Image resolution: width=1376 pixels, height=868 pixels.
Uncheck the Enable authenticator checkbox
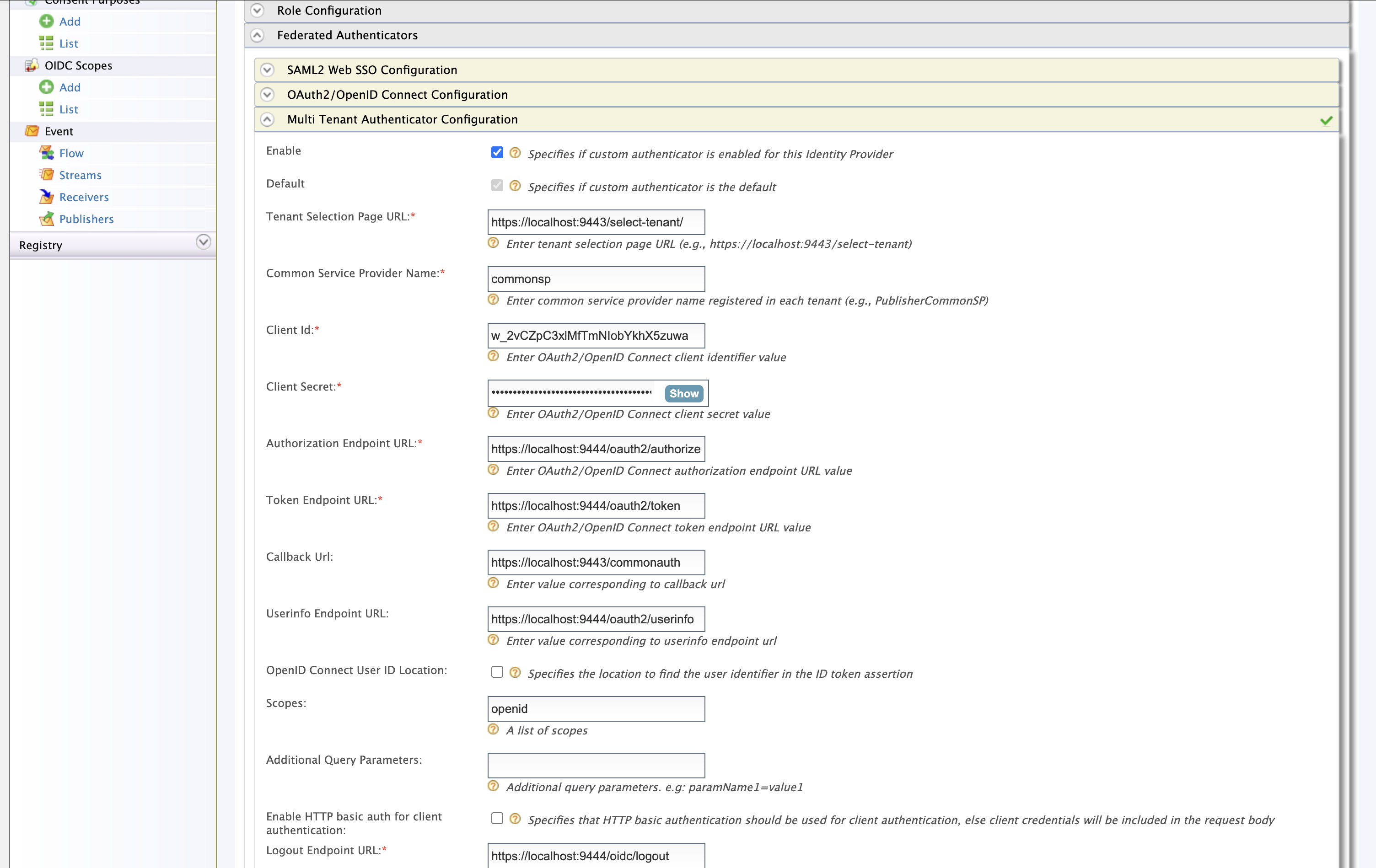click(x=497, y=152)
